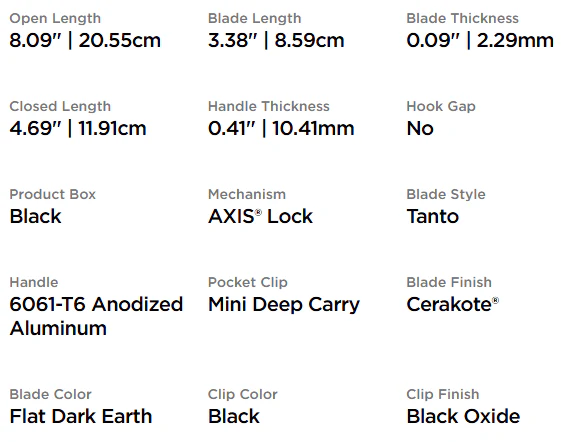Select the 8.09" | 20.55cm open length value
The width and height of the screenshot is (580, 442).
coord(85,40)
